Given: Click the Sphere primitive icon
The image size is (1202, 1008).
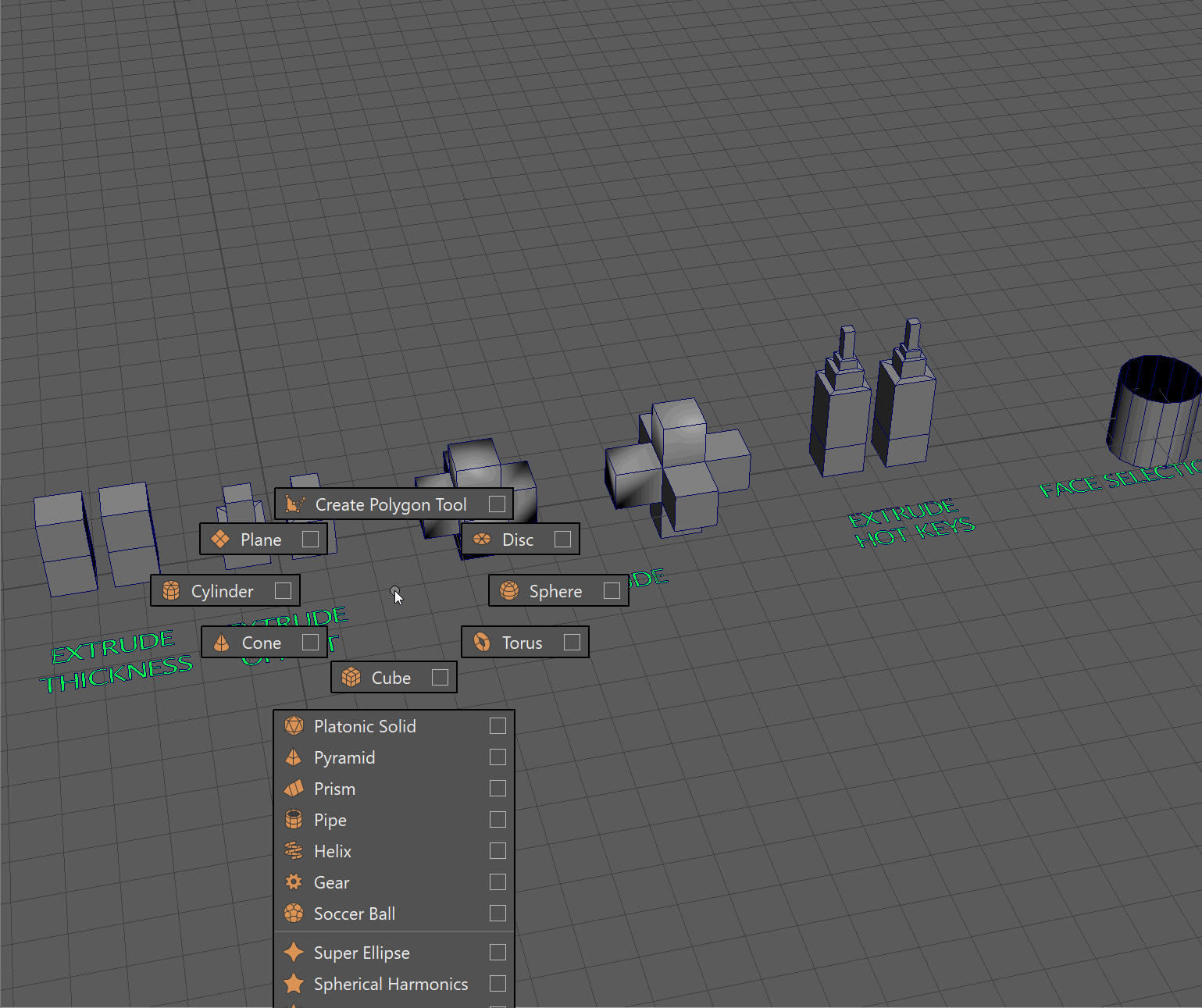Looking at the screenshot, I should click(509, 591).
